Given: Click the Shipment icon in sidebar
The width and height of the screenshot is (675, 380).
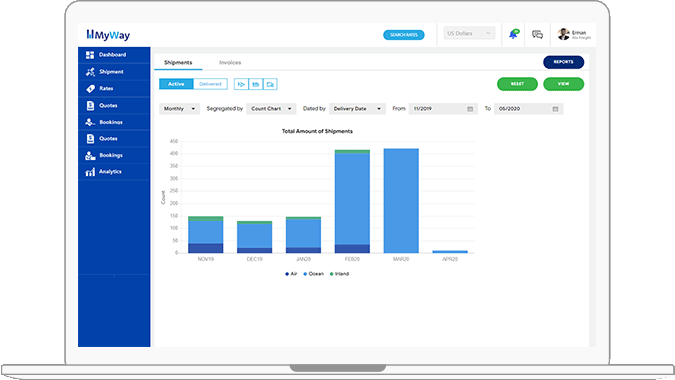Looking at the screenshot, I should 90,72.
